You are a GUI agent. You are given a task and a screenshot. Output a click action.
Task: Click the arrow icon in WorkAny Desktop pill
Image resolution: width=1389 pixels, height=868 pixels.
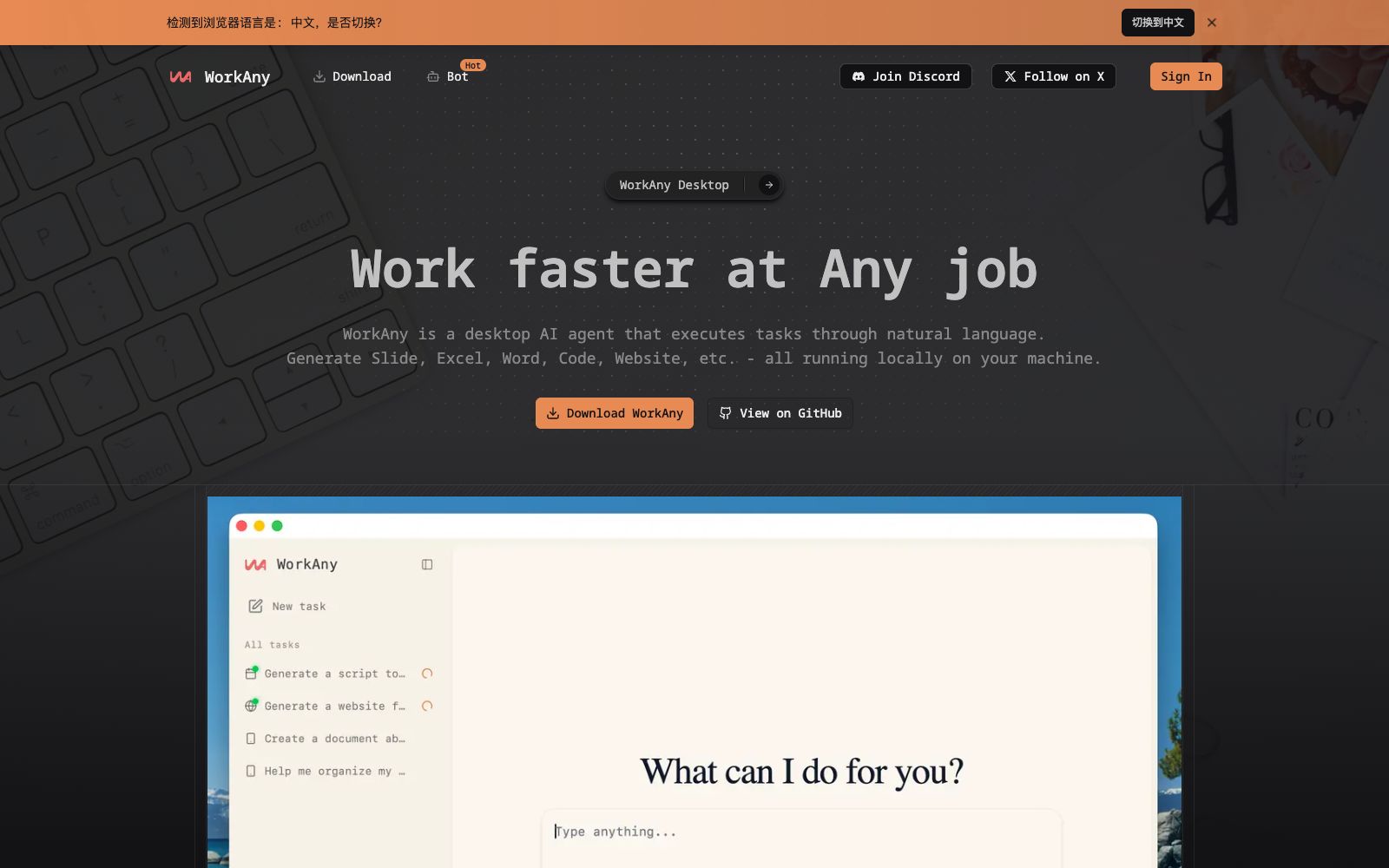768,185
